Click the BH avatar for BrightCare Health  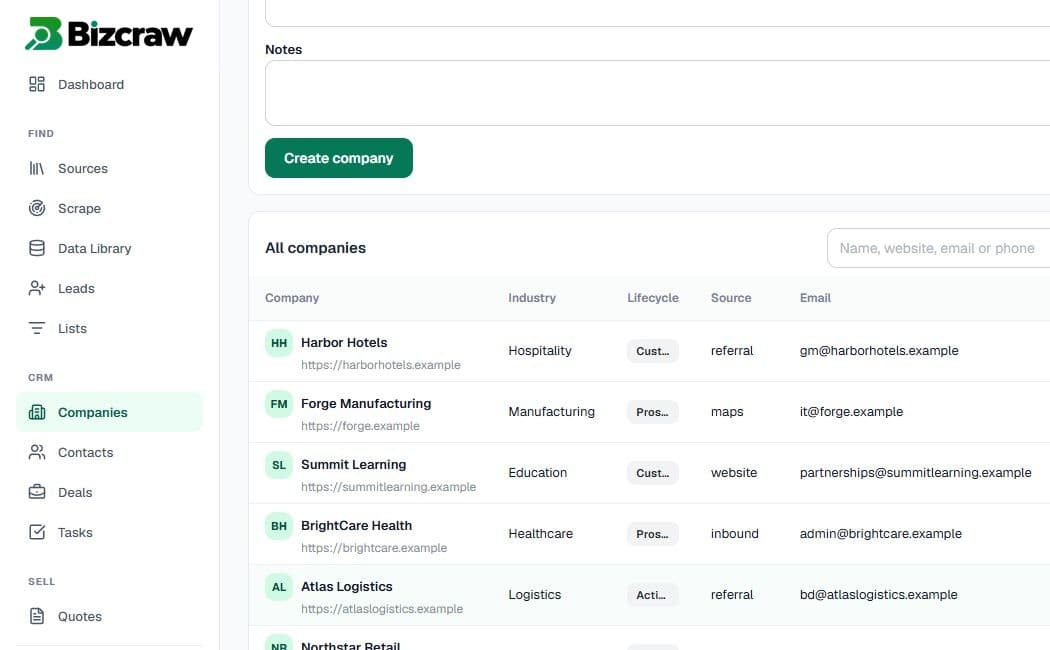(279, 526)
